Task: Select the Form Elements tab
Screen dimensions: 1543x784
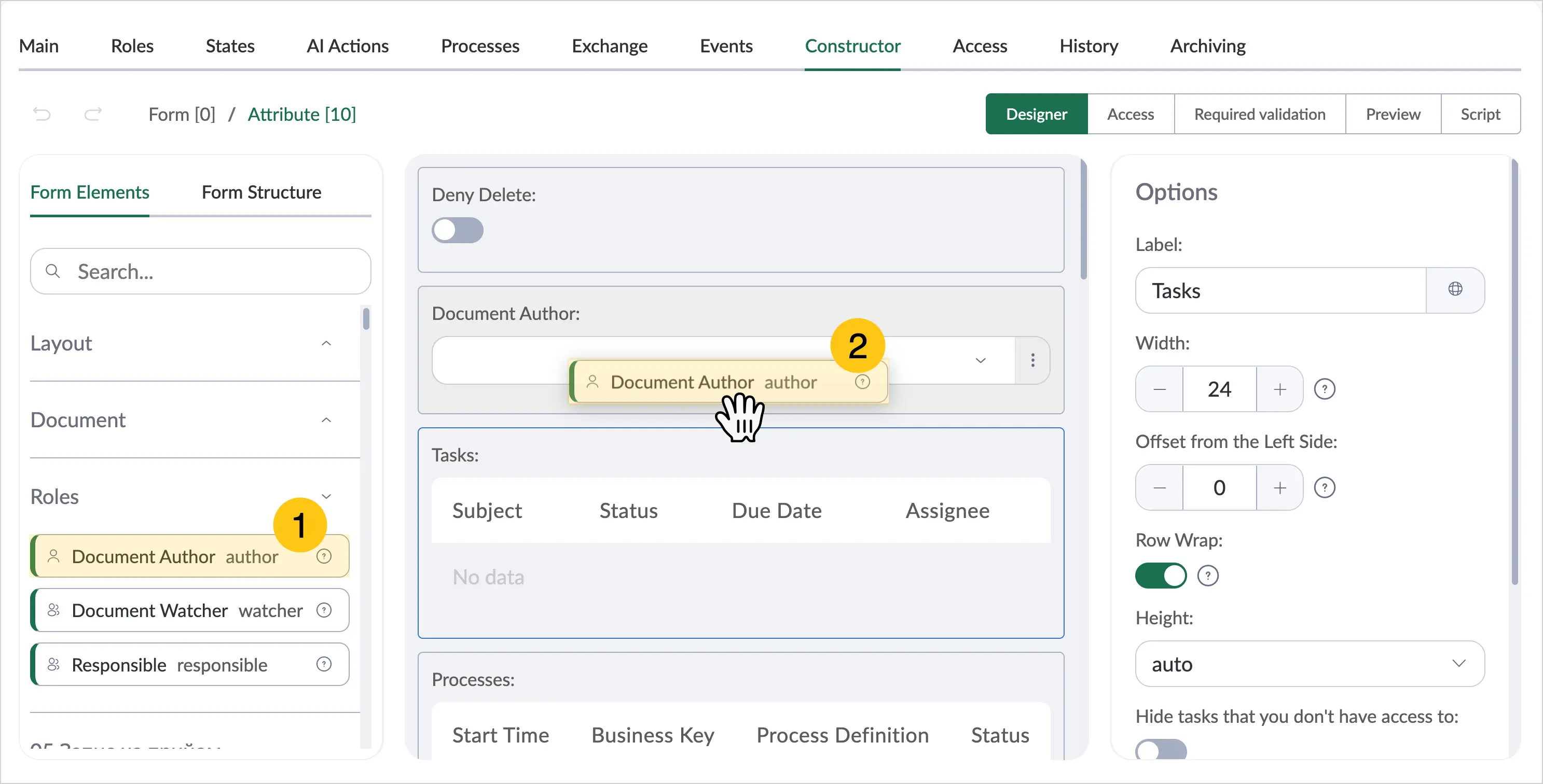Action: click(x=90, y=192)
